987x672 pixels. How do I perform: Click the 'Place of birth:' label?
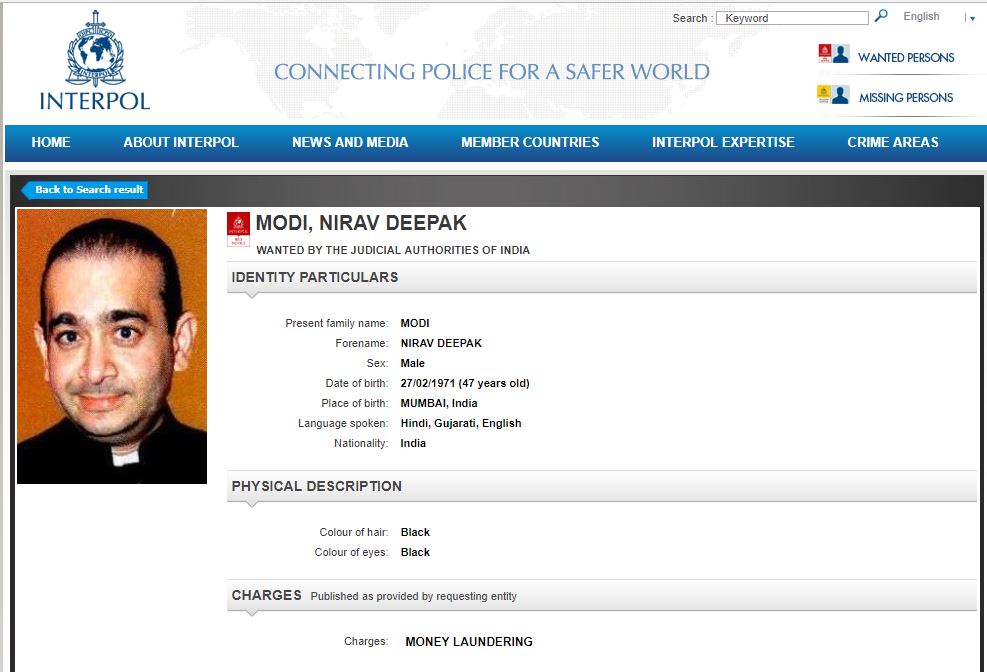click(355, 403)
